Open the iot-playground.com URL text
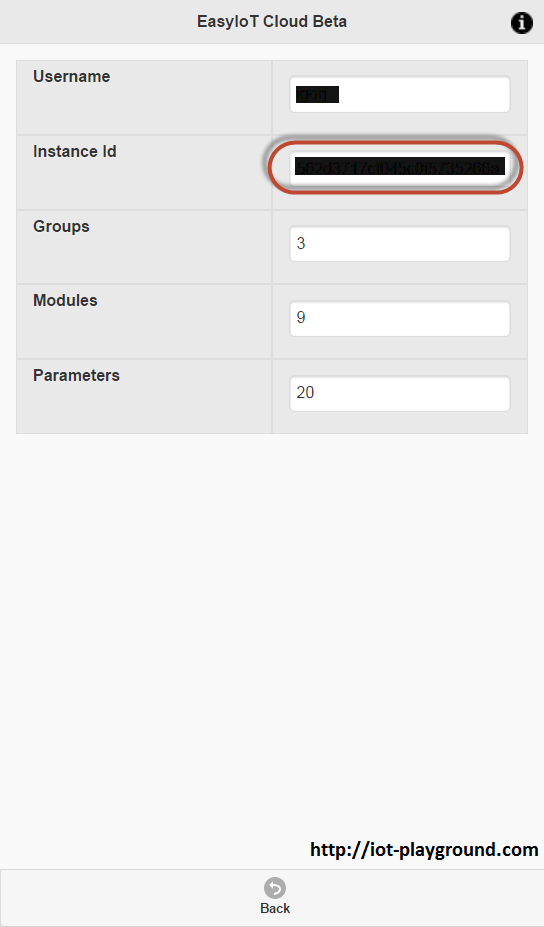Image resolution: width=544 pixels, height=927 pixels. 424,850
